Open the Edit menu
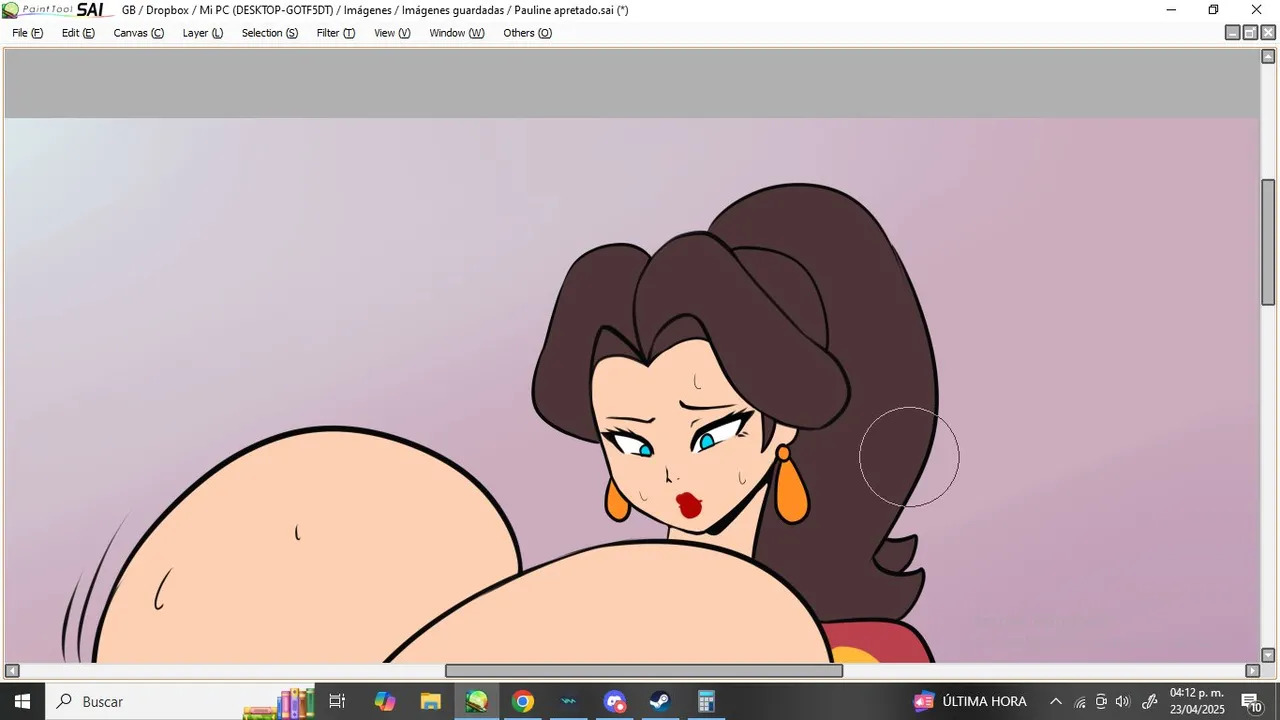Viewport: 1280px width, 720px height. click(78, 33)
